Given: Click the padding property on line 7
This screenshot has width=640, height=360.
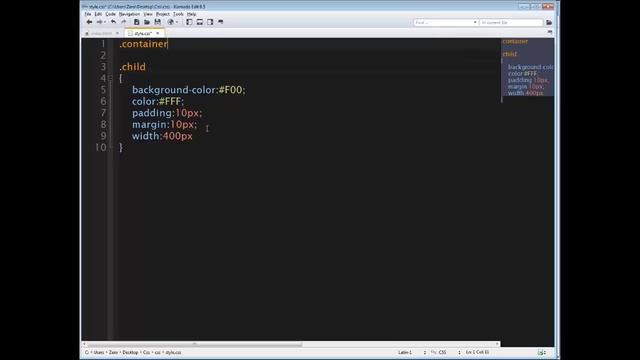Looking at the screenshot, I should click(x=152, y=113).
